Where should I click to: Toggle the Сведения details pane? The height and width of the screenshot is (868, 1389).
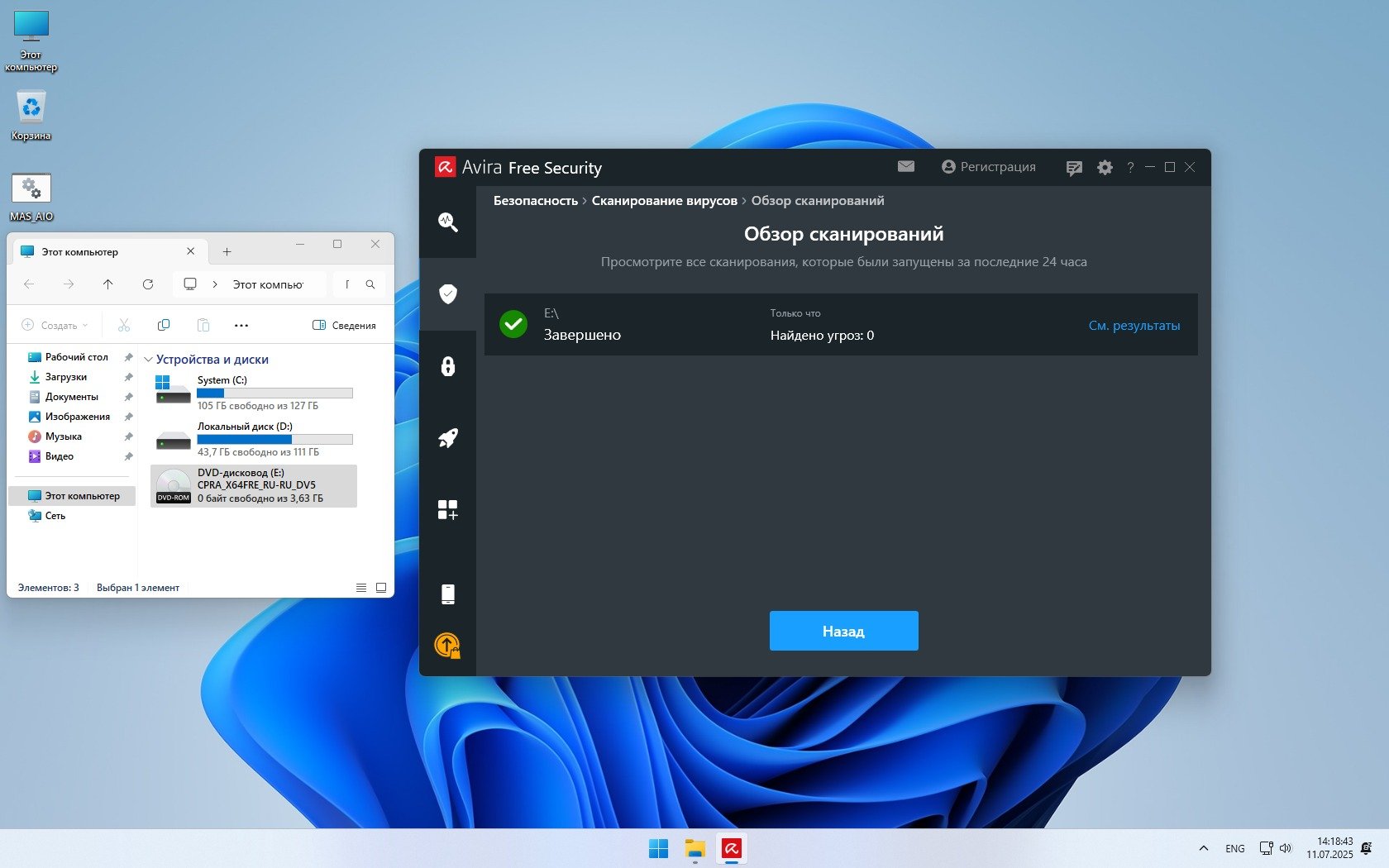[x=344, y=325]
